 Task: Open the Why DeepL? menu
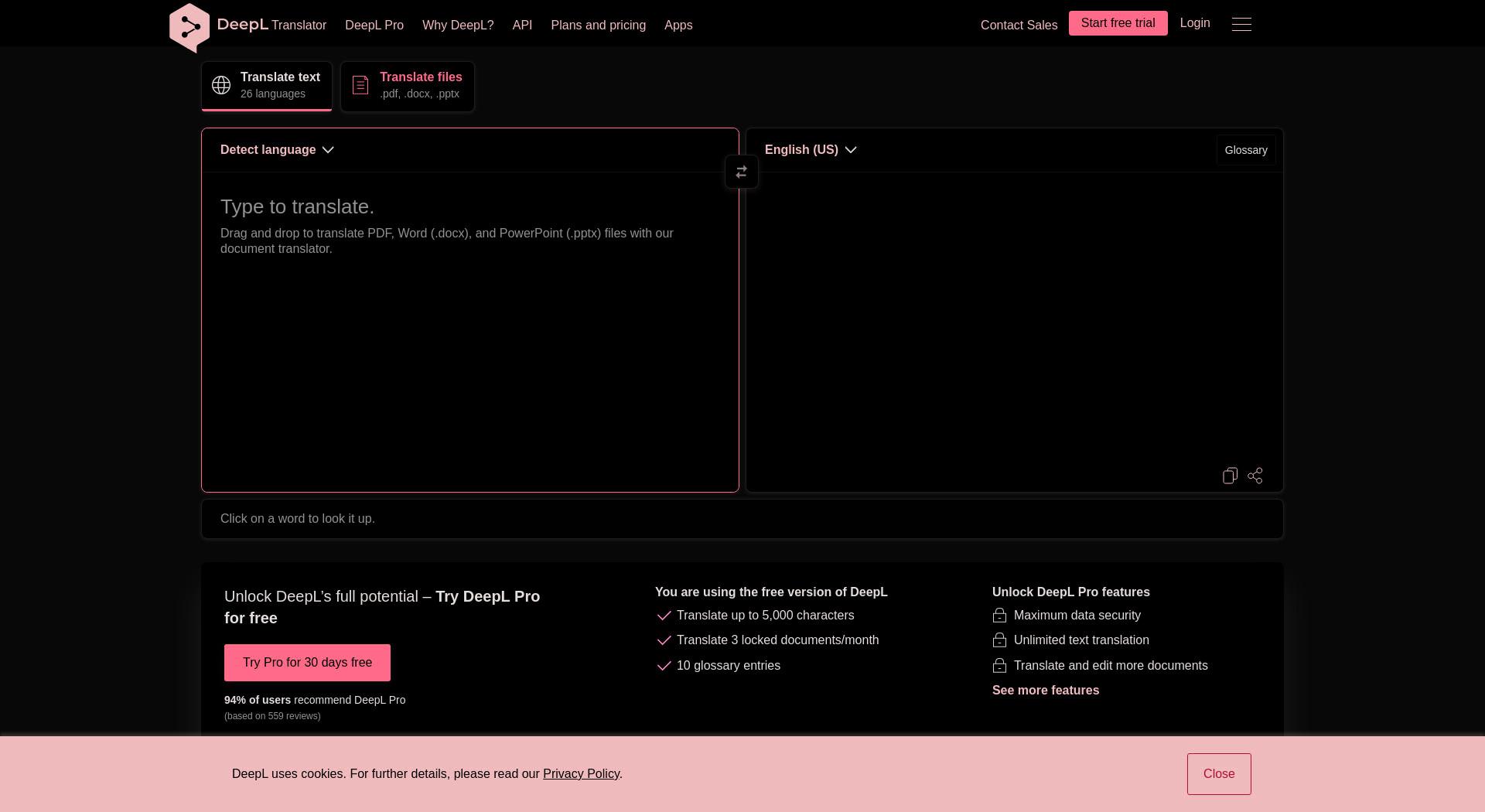click(x=458, y=26)
